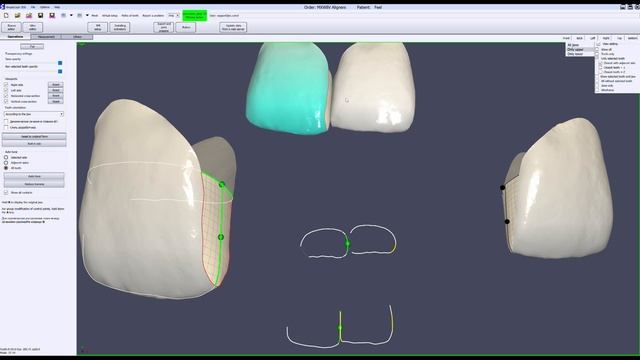Adjust the Jaws opacity slider handle
Screen dimensions: 640x360
pos(60,63)
